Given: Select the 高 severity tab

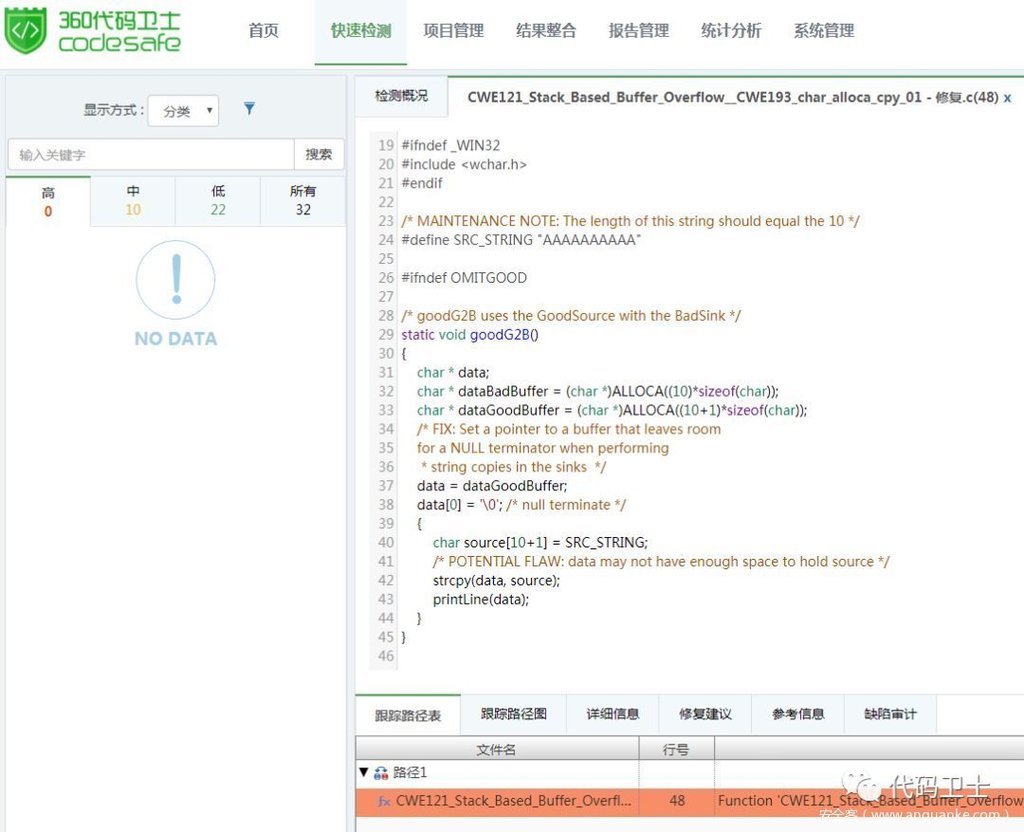Looking at the screenshot, I should coord(48,201).
